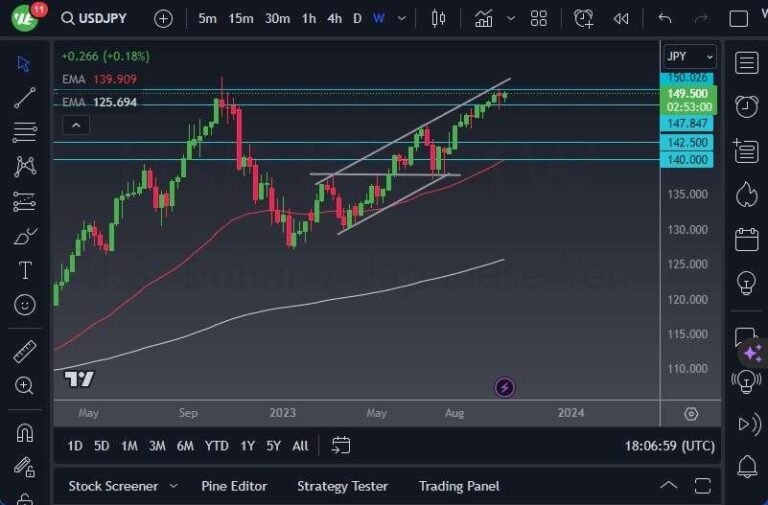Click the 18:06:59 (UTC) timezone clock

coord(670,446)
